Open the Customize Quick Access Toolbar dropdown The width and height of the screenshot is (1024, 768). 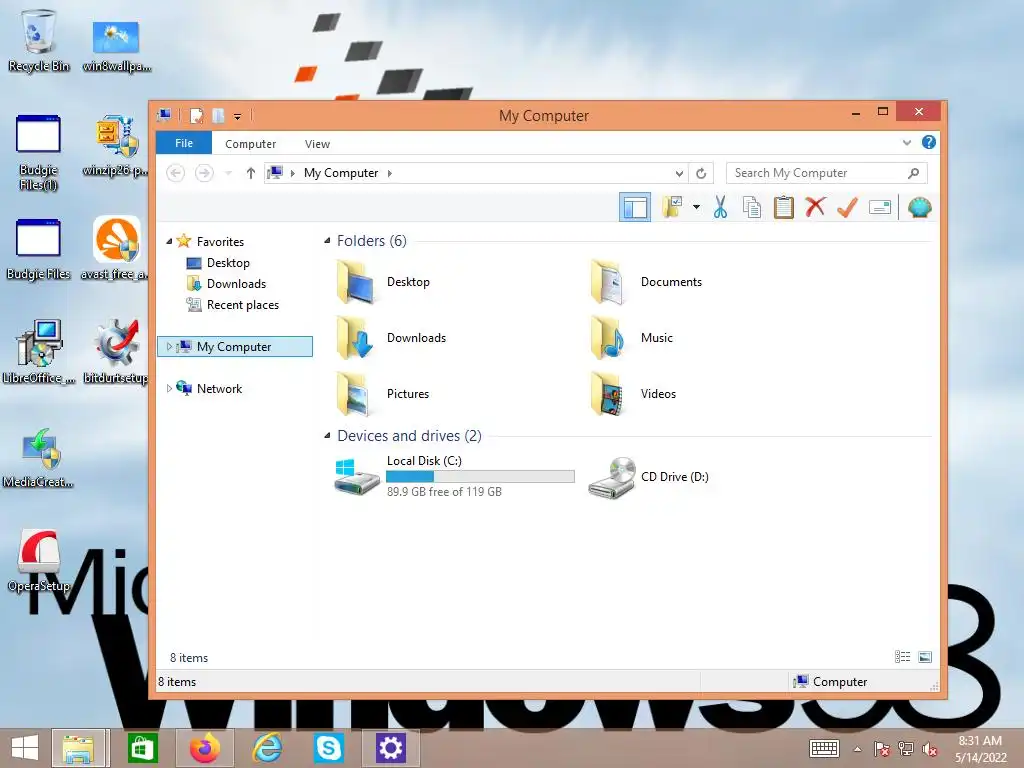238,117
